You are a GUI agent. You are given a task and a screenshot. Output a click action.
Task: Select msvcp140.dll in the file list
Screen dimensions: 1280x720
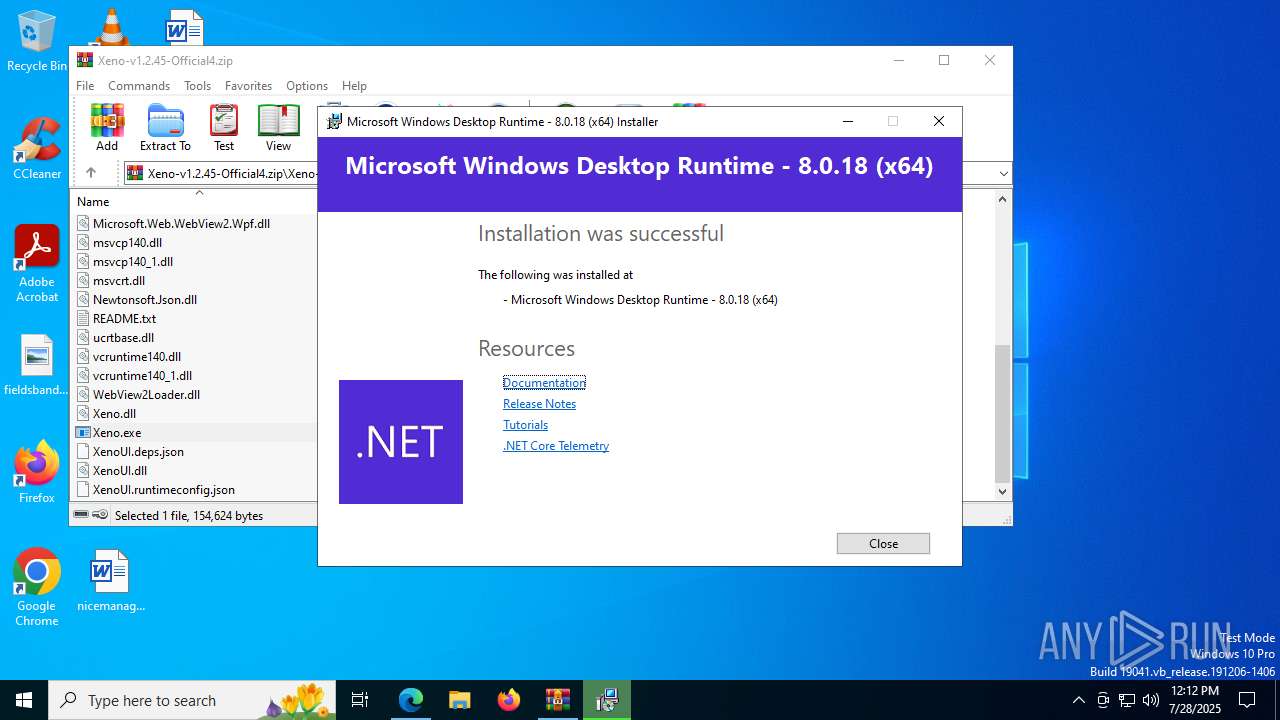point(127,243)
